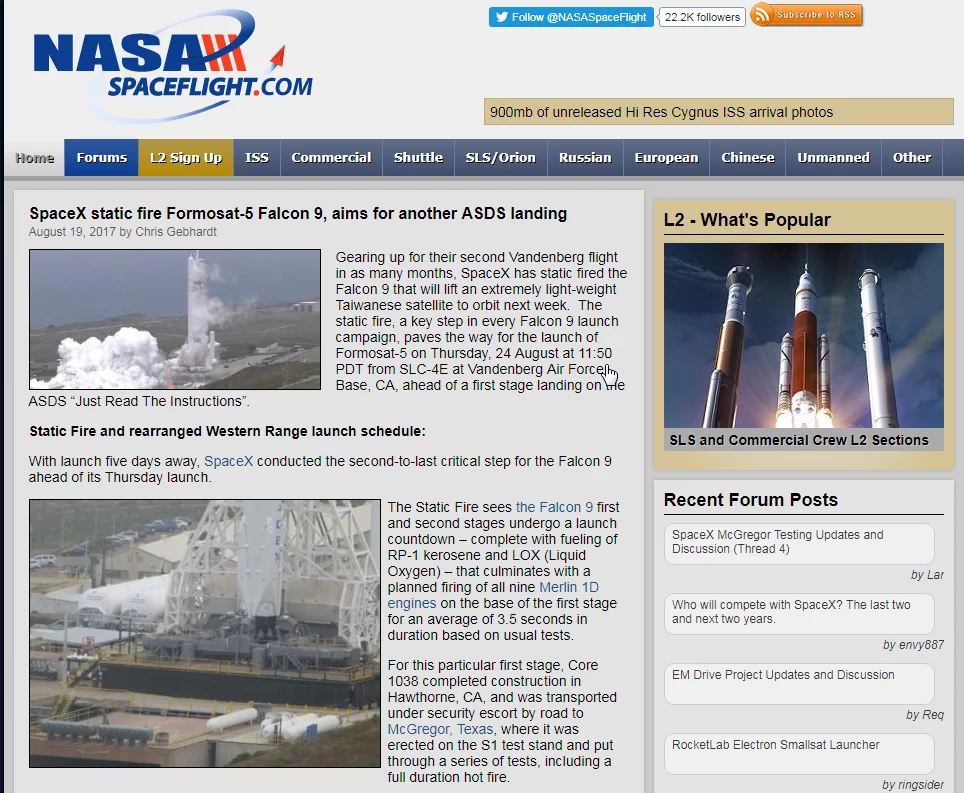
Task: Open 'Who will compete with SpaceX?' forum post
Action: pos(799,613)
